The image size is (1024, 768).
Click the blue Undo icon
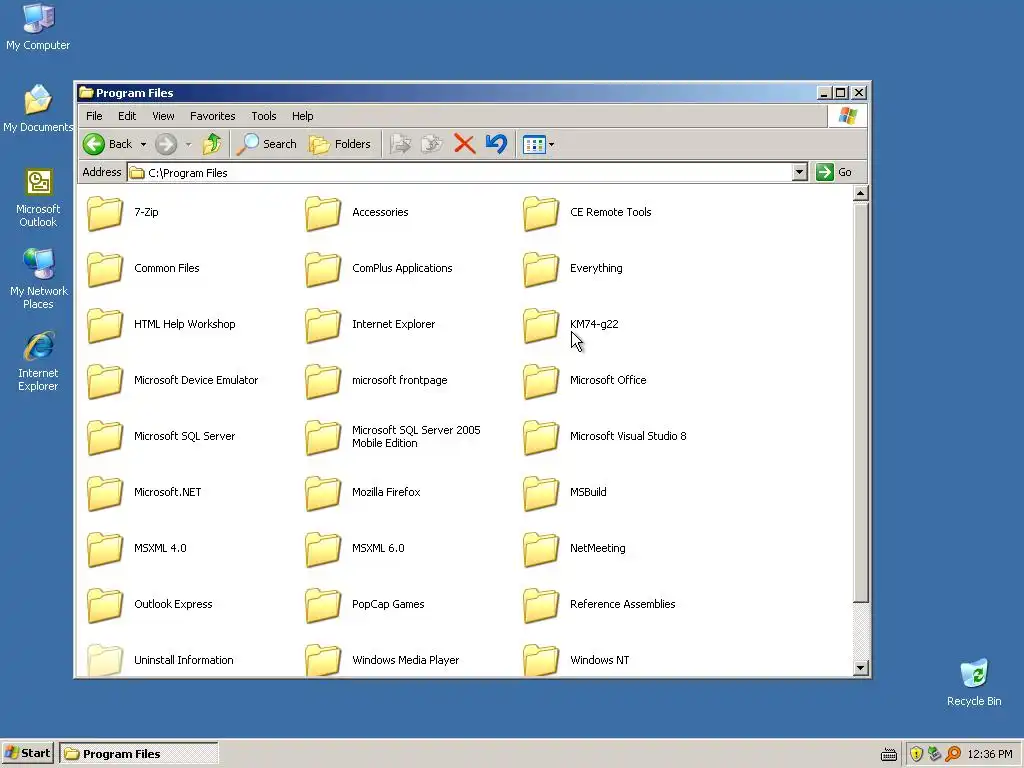(496, 144)
